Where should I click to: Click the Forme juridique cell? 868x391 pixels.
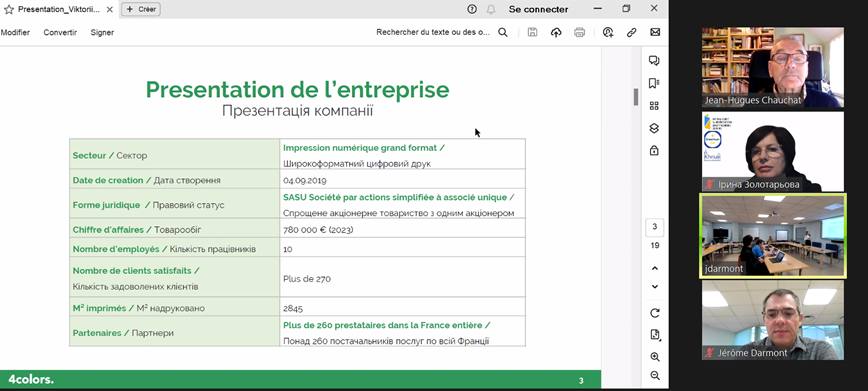pos(174,204)
